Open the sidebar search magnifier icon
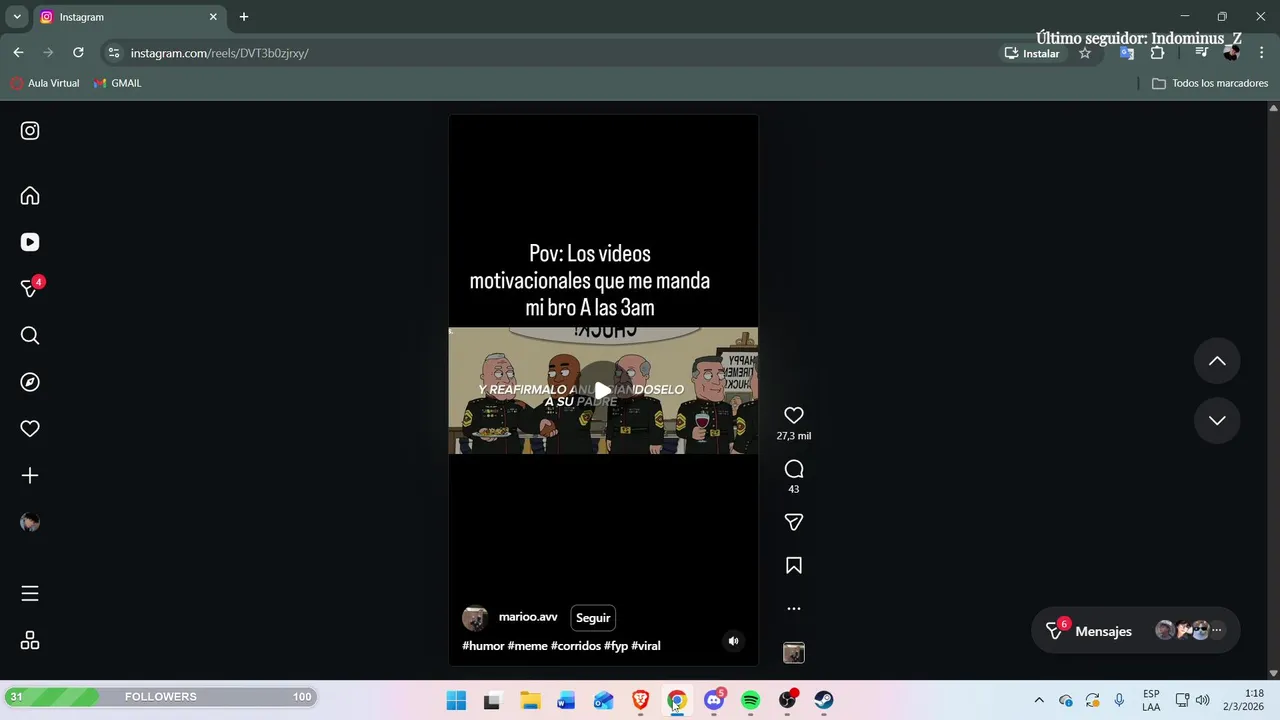This screenshot has height=720, width=1280. pyautogui.click(x=30, y=336)
